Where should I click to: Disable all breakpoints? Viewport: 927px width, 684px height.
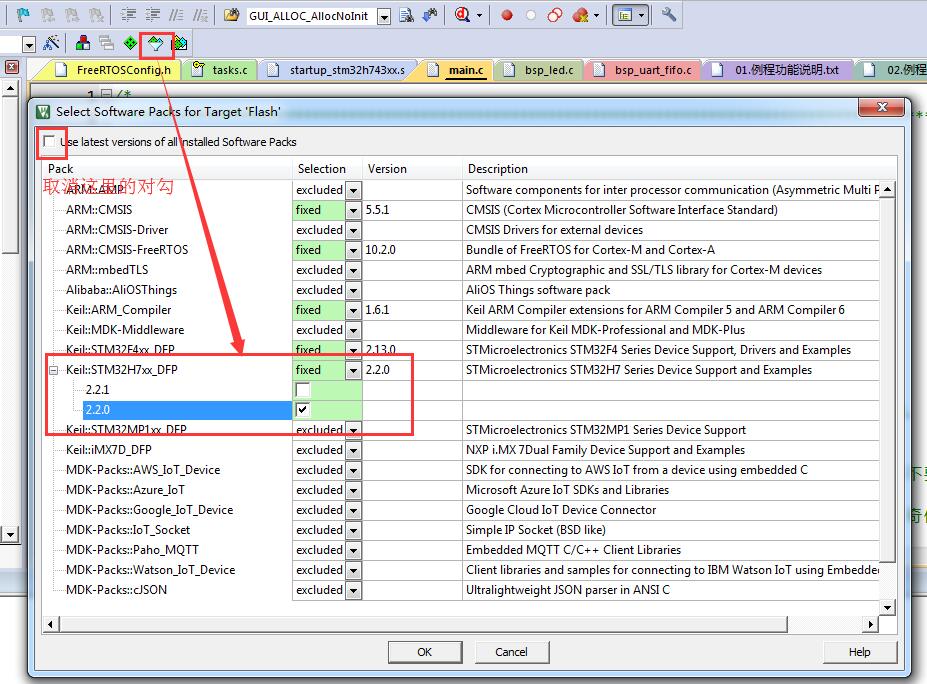pos(555,15)
